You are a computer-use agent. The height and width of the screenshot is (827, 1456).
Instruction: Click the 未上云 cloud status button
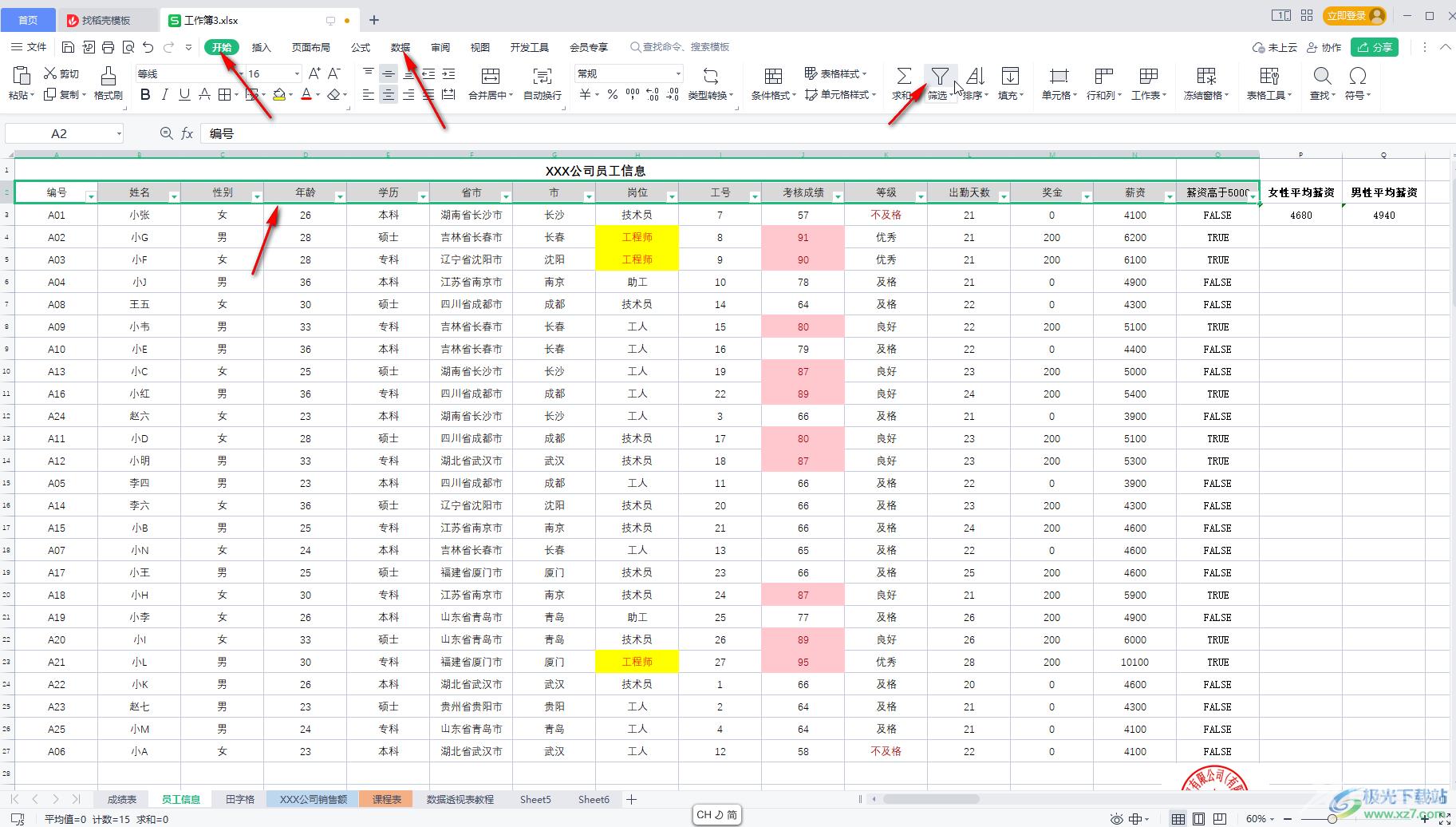point(1275,47)
